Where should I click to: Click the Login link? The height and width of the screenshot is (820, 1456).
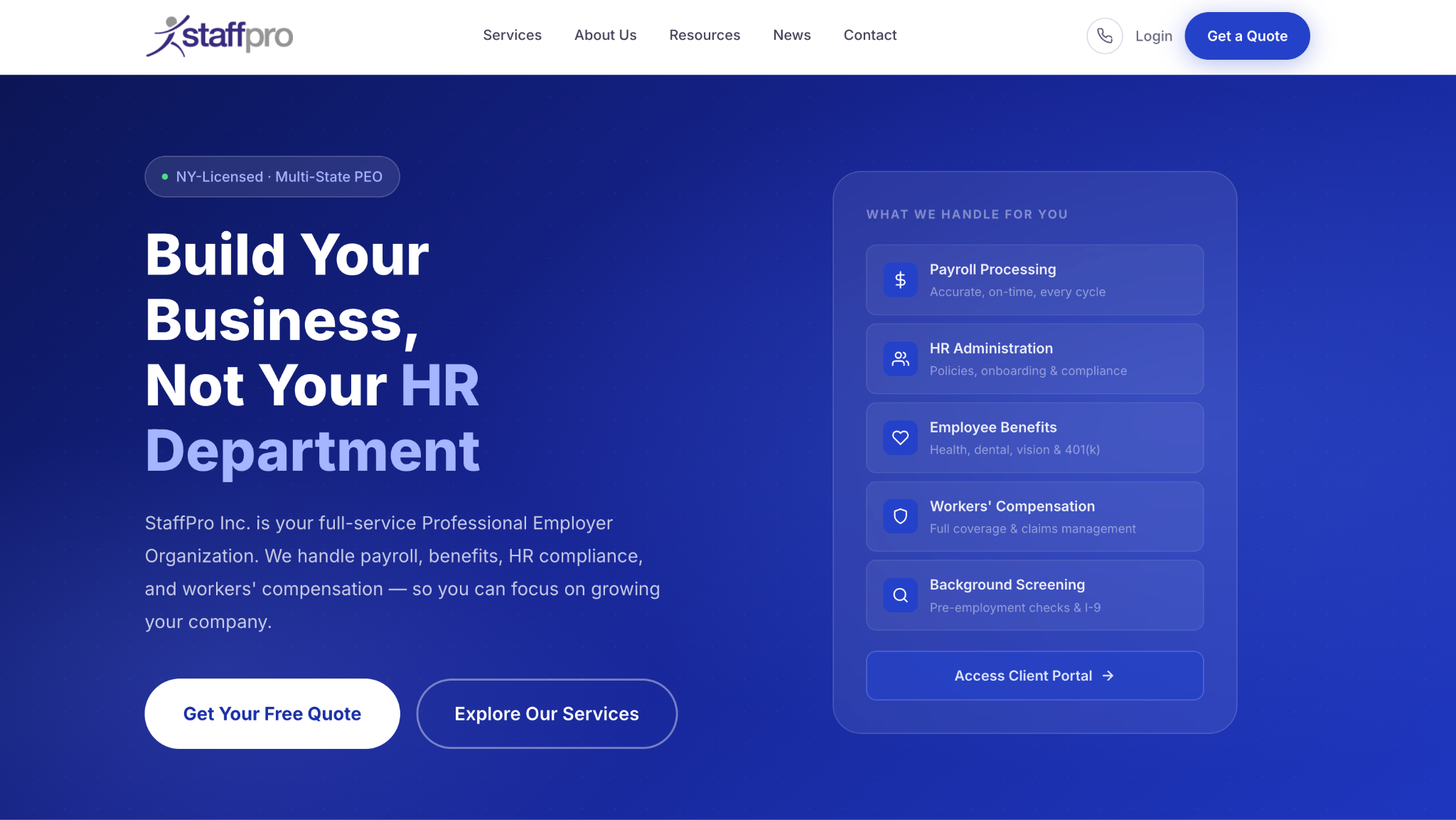tap(1153, 36)
